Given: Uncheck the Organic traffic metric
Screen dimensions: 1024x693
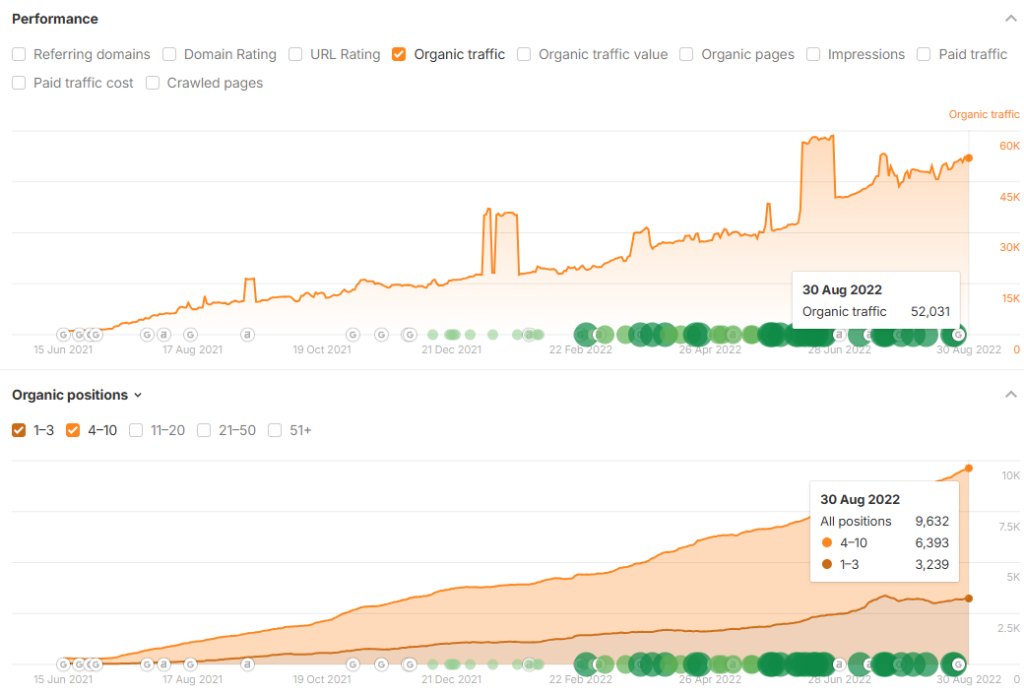Looking at the screenshot, I should (399, 55).
